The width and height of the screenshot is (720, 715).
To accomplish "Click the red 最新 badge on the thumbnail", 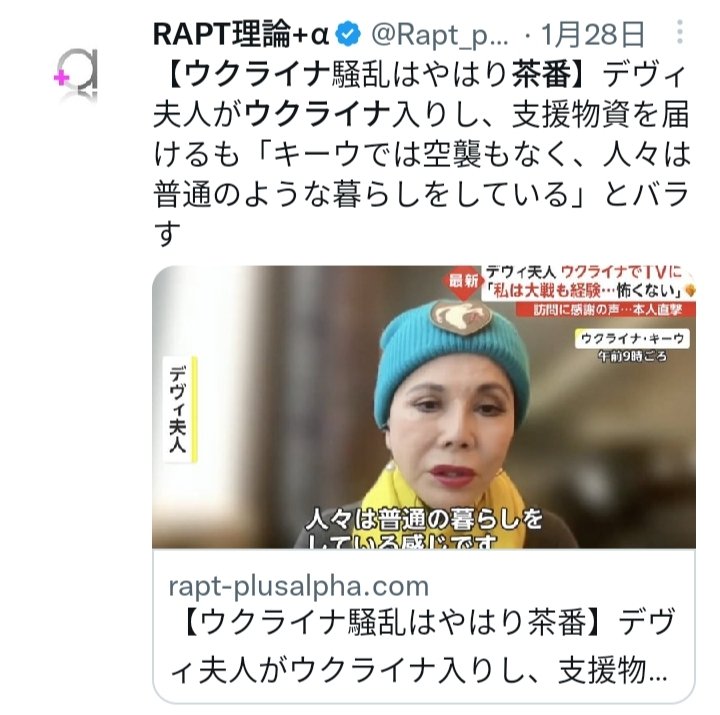I will (x=463, y=281).
